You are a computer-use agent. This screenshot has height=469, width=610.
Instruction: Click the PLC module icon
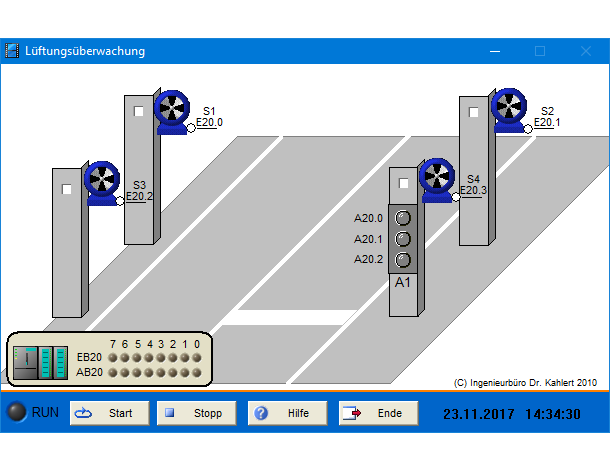tap(40, 362)
